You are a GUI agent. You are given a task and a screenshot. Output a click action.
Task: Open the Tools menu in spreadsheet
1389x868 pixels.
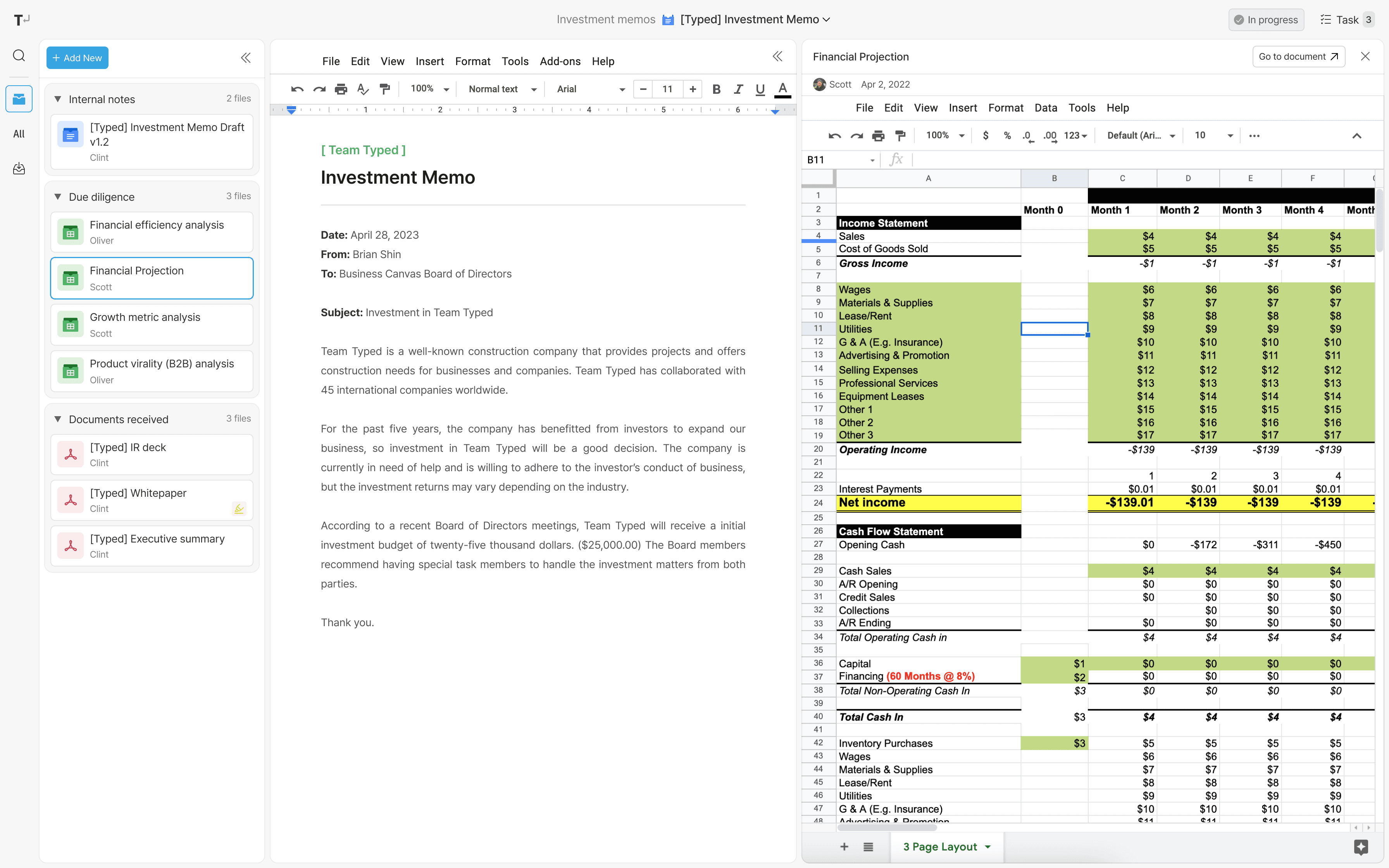click(1081, 108)
